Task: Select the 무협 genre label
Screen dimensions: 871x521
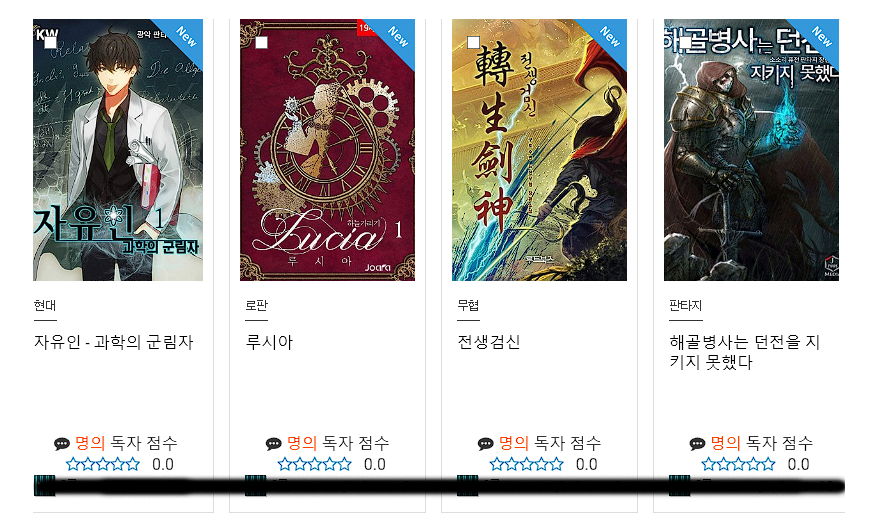Action: pyautogui.click(x=468, y=305)
